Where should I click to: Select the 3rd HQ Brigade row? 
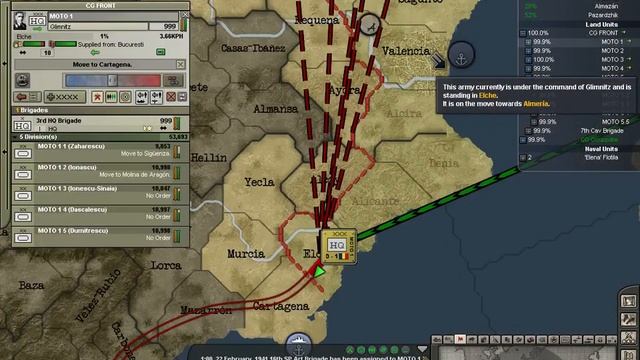100,124
